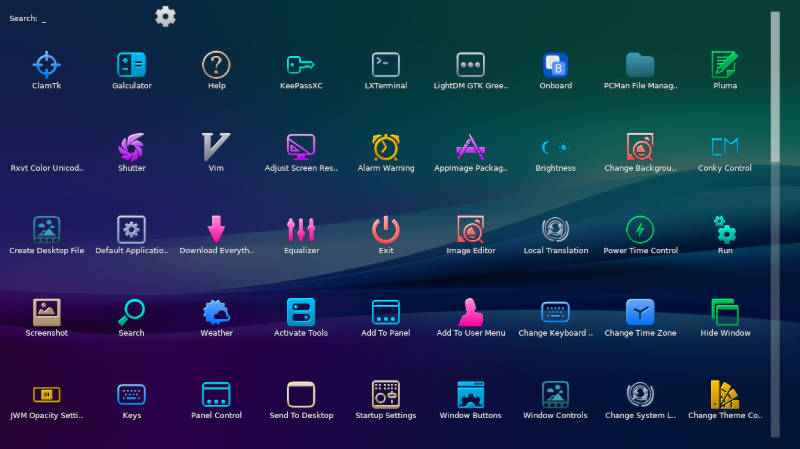Launch Galculator

coord(131,65)
